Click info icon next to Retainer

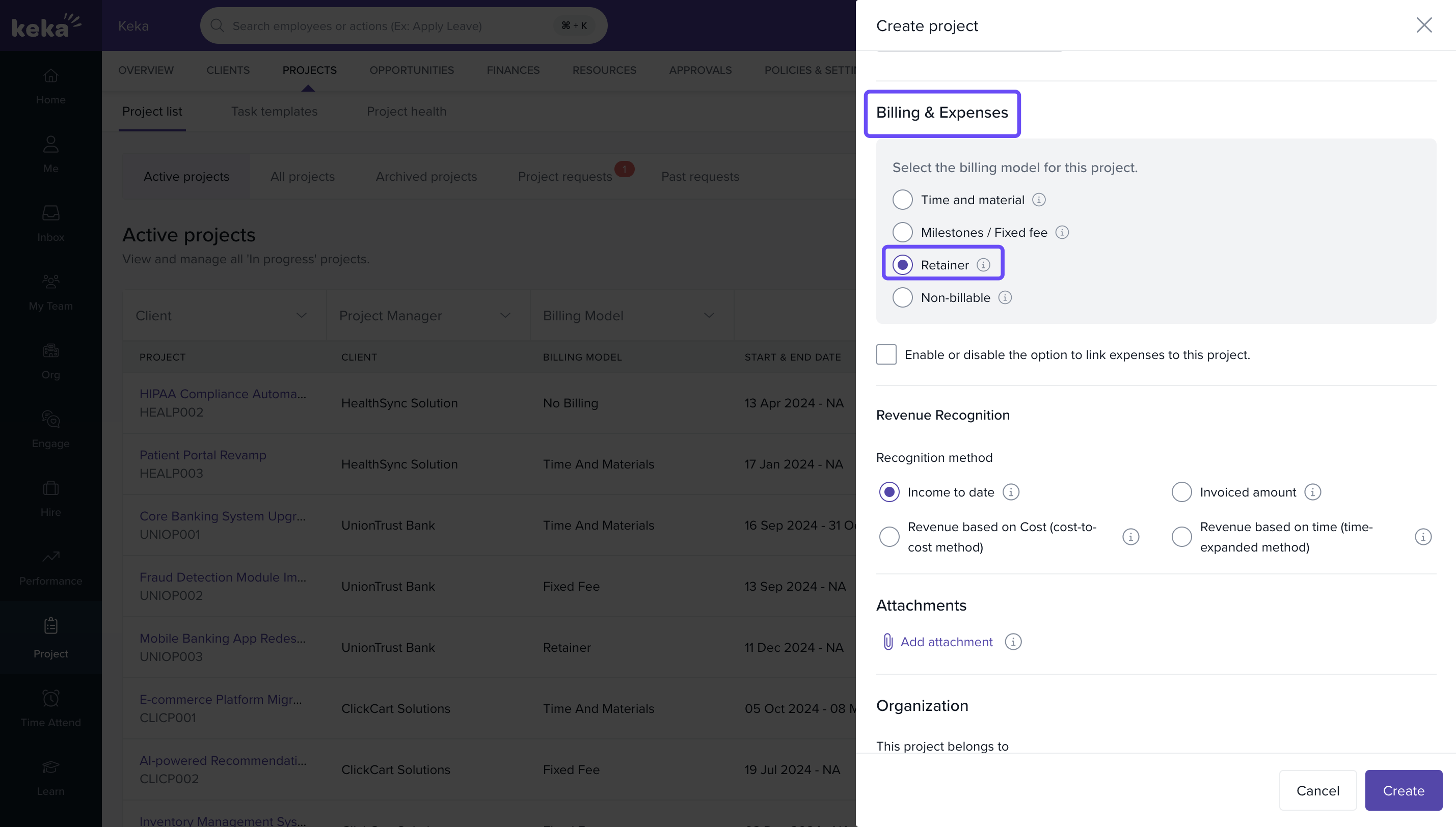[x=983, y=265]
